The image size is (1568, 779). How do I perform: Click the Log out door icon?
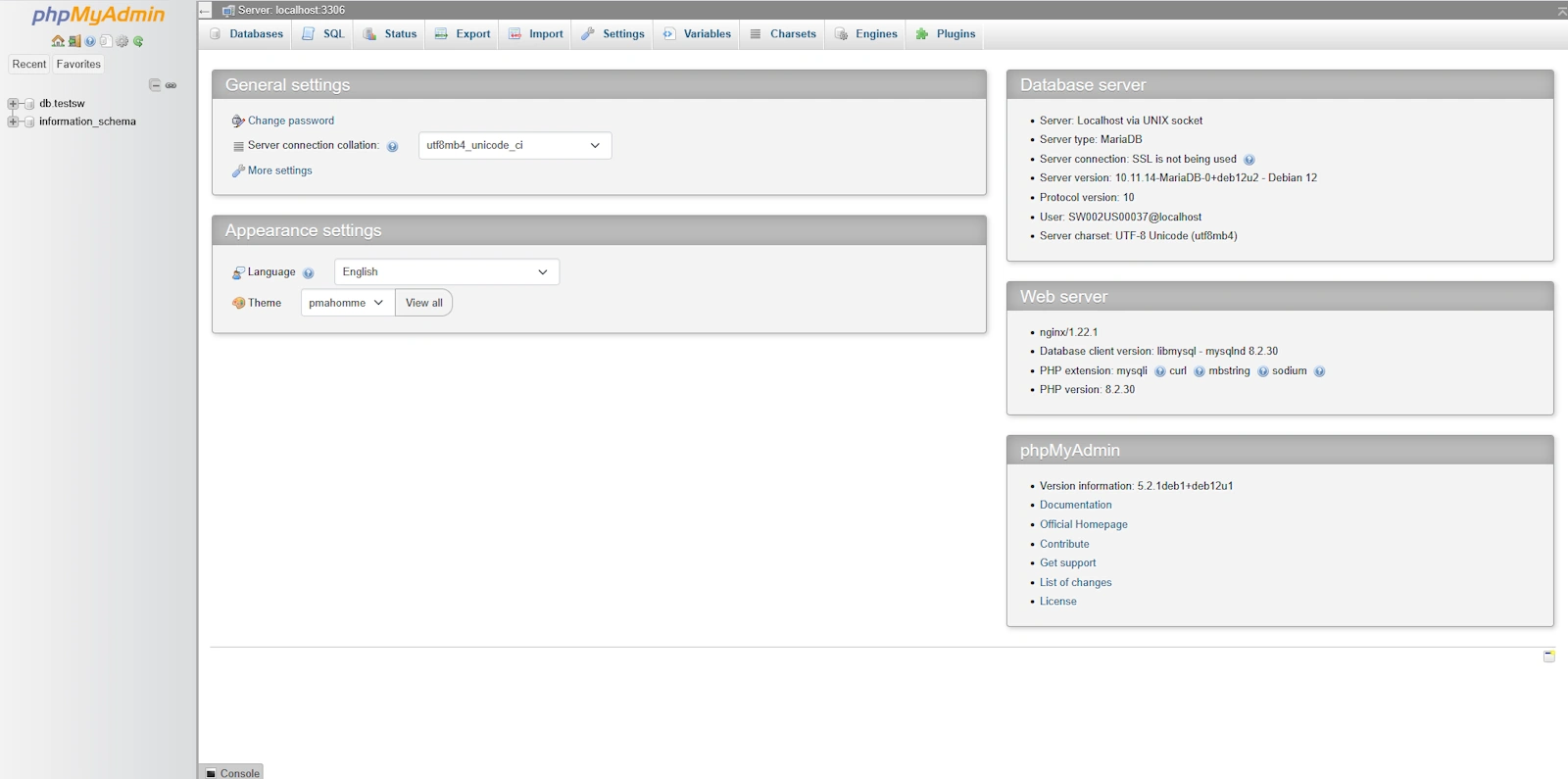(x=74, y=41)
